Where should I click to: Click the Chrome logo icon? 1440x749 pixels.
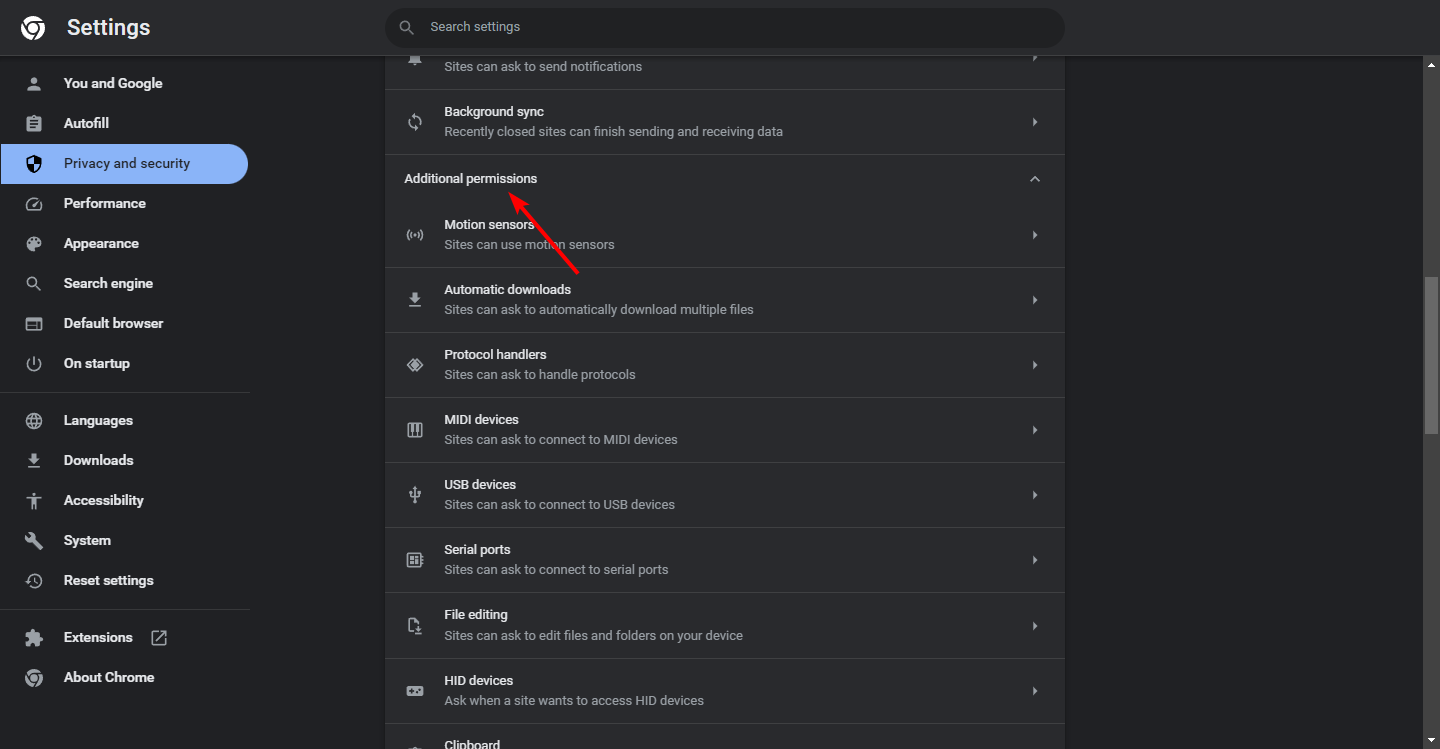coord(33,28)
